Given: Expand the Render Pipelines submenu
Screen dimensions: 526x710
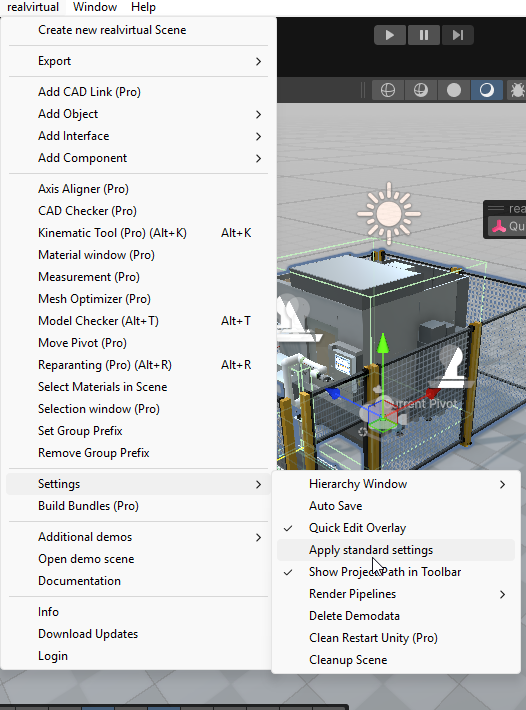Looking at the screenshot, I should tap(396, 594).
